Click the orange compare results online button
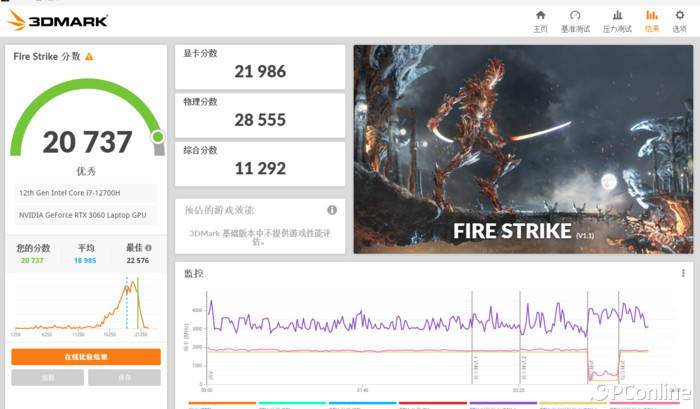 (x=86, y=357)
